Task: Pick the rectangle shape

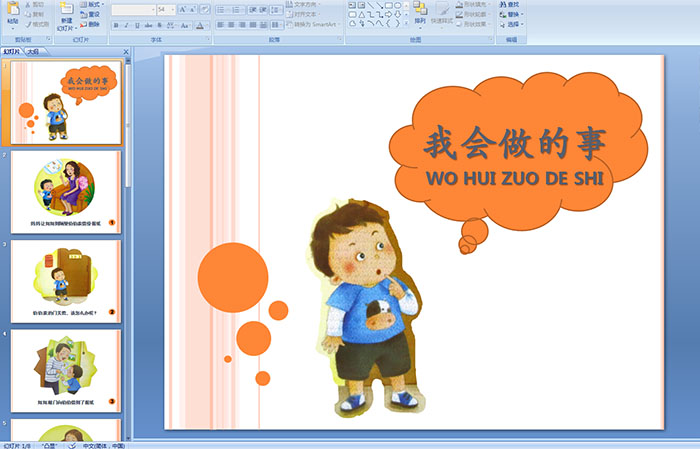Action: tap(389, 5)
